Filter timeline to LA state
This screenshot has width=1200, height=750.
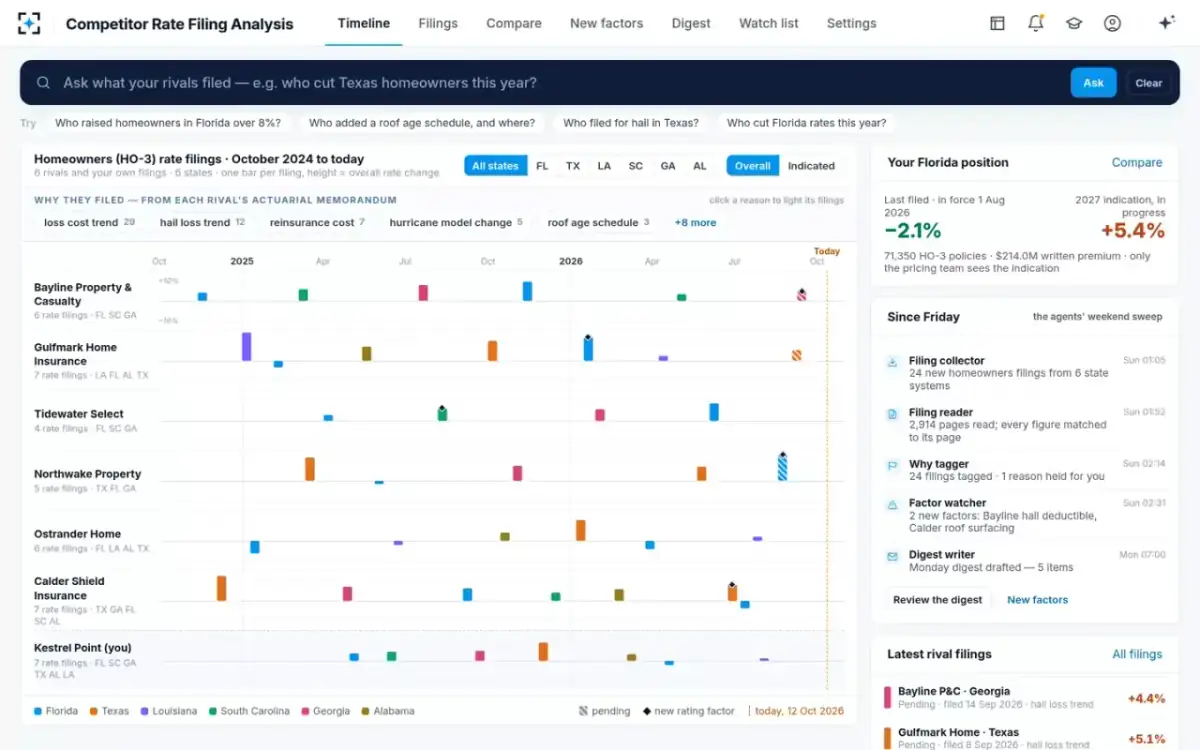tap(604, 166)
